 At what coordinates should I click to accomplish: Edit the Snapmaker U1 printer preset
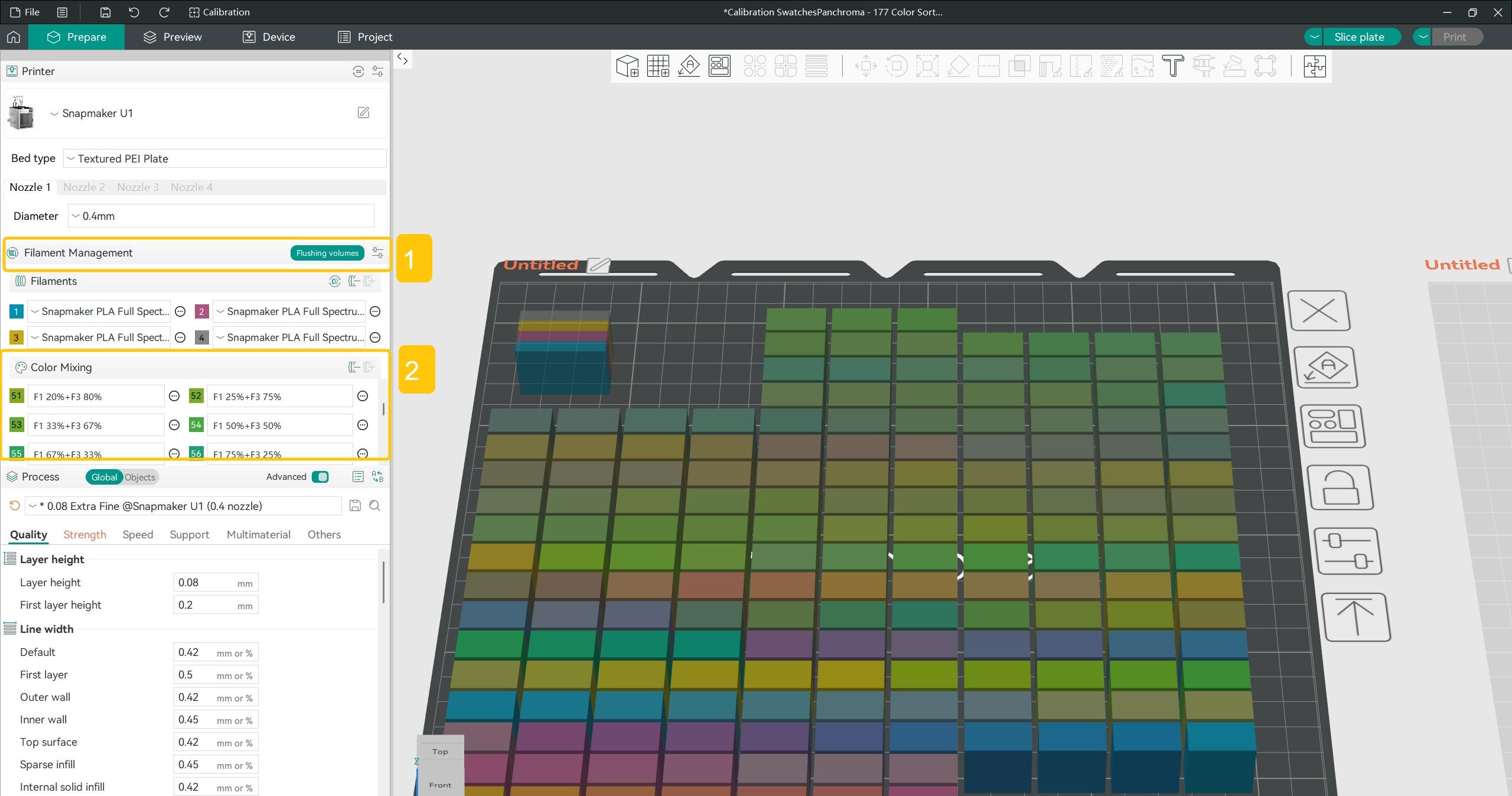click(363, 112)
